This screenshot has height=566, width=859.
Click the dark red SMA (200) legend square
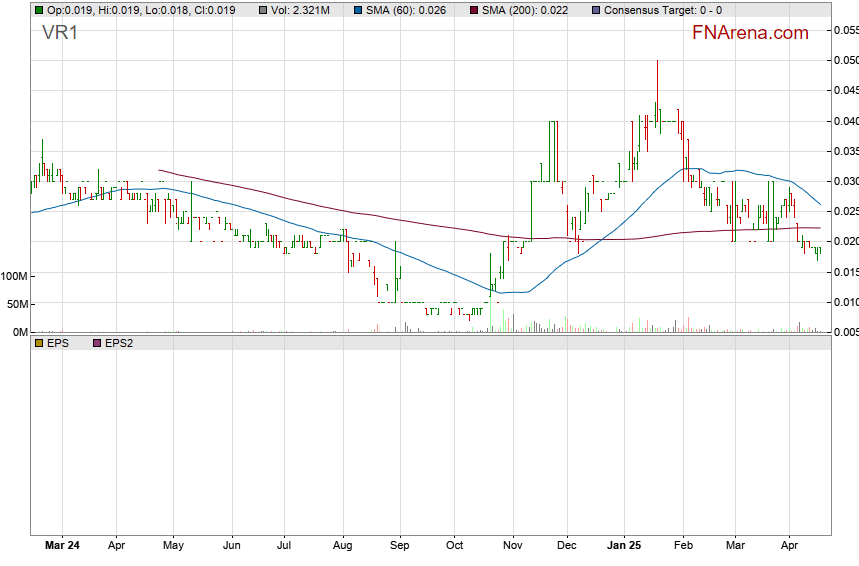(x=473, y=10)
